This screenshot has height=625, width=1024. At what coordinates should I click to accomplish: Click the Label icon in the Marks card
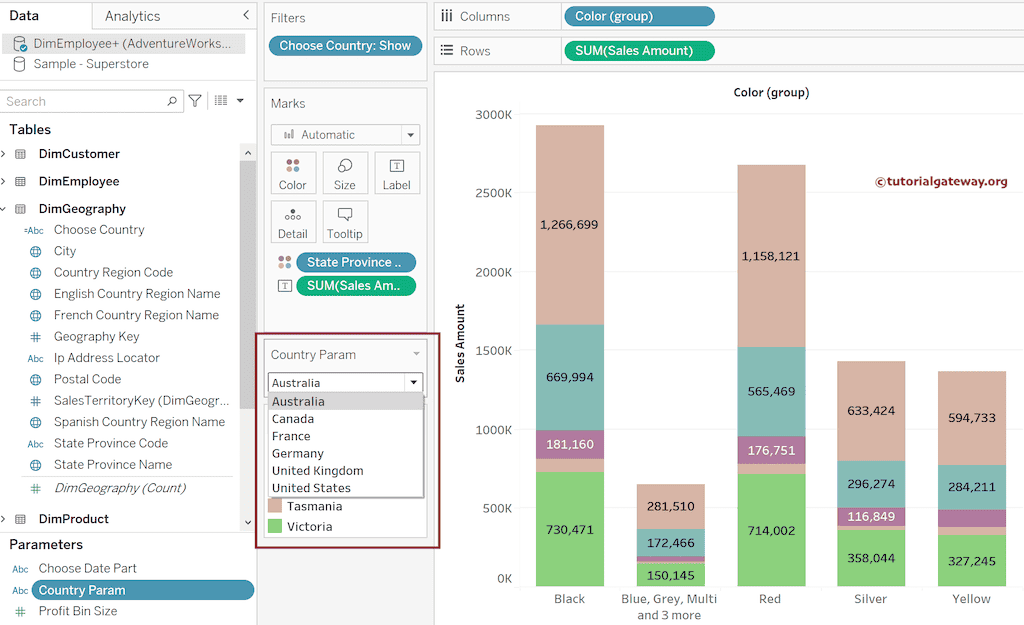pyautogui.click(x=396, y=172)
